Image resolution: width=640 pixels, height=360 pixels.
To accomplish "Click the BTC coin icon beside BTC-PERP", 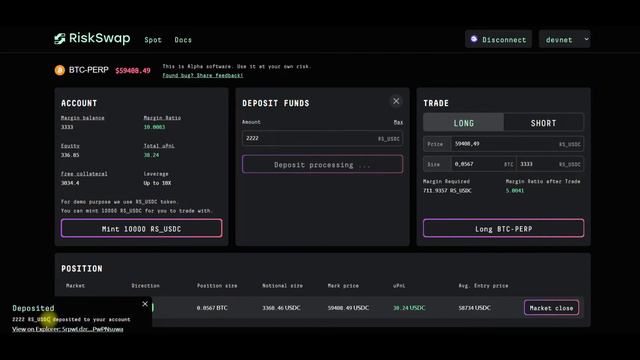I will click(60, 70).
